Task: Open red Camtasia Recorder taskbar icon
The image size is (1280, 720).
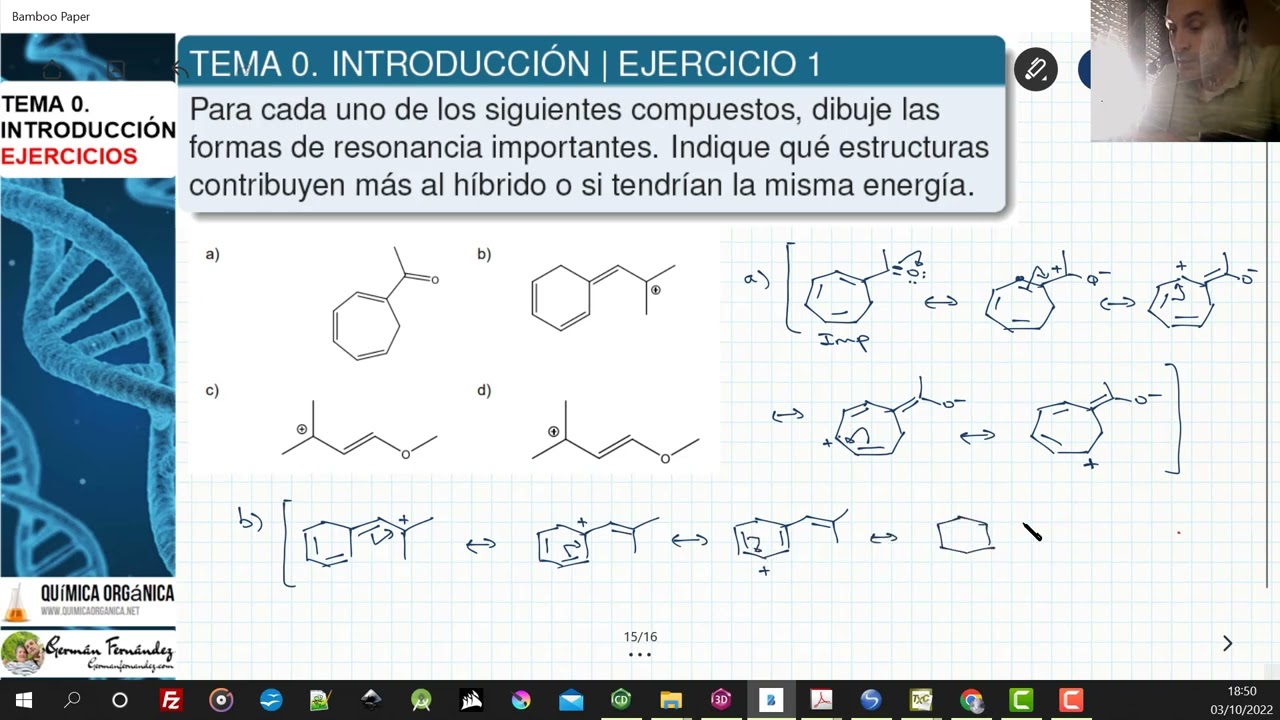Action: [1071, 700]
